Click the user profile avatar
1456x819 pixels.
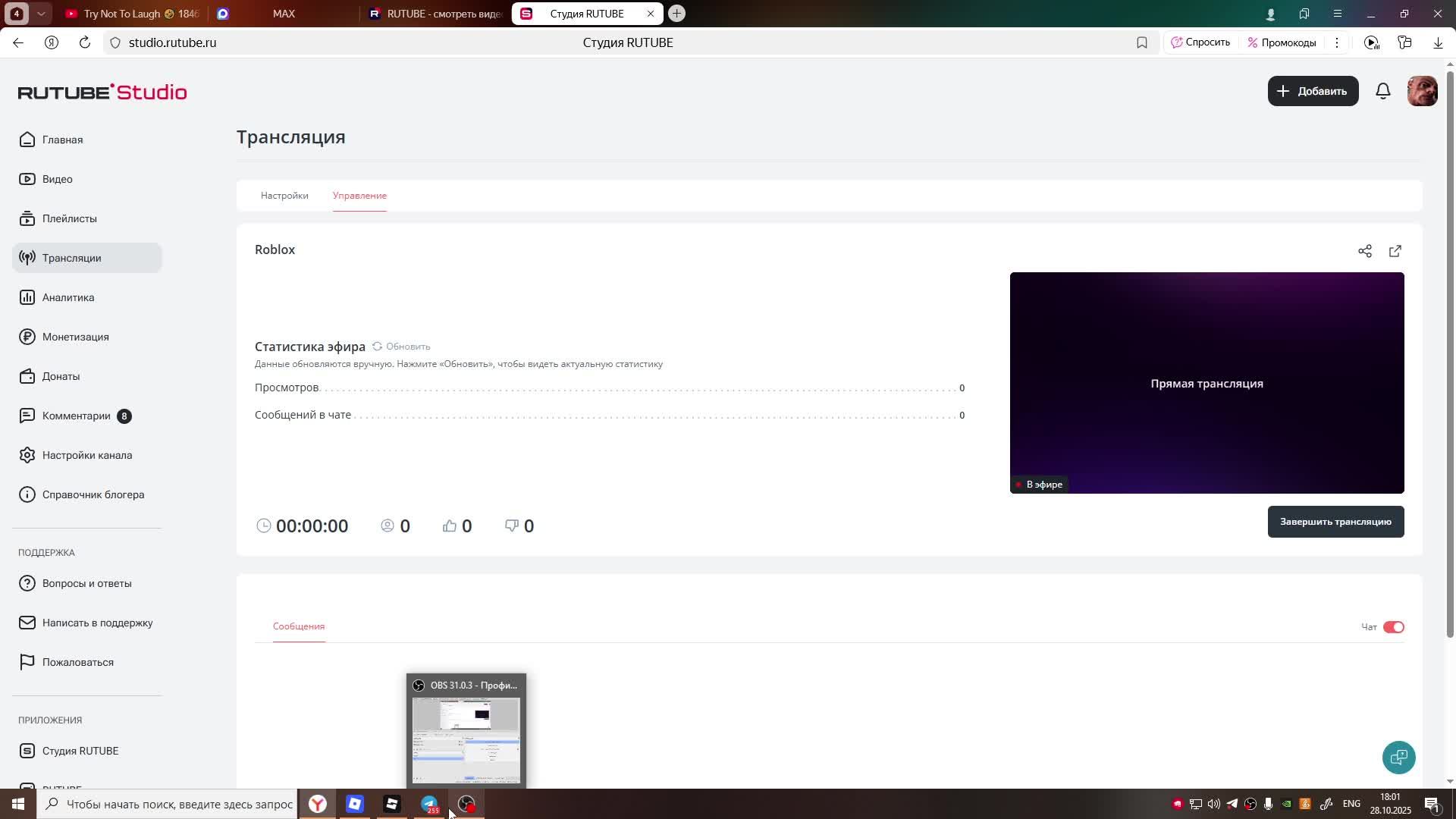click(1422, 91)
